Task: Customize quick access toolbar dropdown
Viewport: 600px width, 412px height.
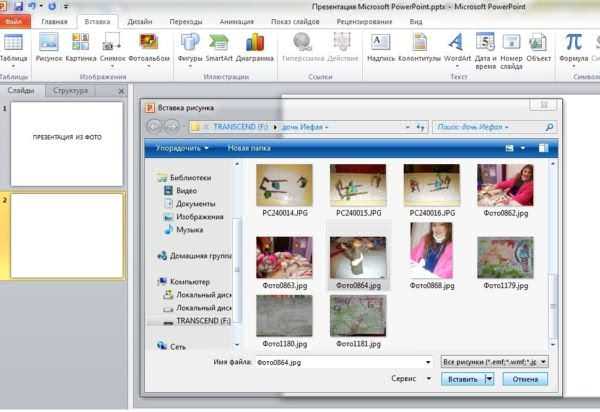Action: (x=66, y=7)
